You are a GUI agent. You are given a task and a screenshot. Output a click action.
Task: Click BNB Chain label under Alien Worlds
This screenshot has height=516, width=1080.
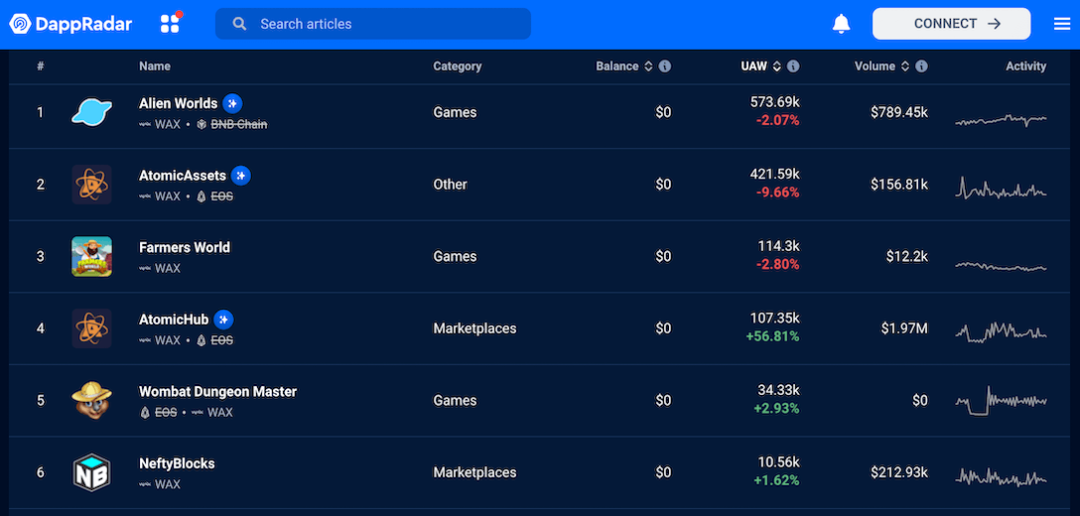click(239, 124)
